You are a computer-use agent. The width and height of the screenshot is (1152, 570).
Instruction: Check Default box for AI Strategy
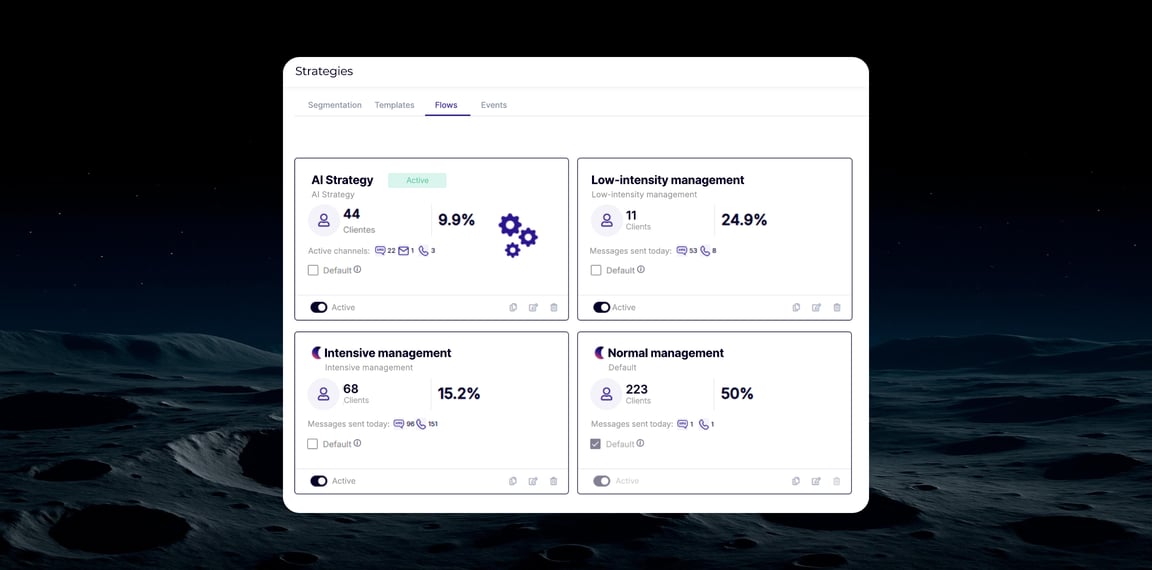313,270
